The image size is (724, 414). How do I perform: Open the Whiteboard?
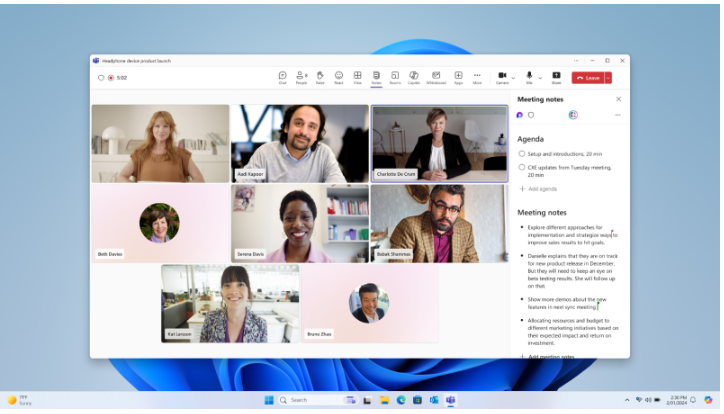click(436, 78)
